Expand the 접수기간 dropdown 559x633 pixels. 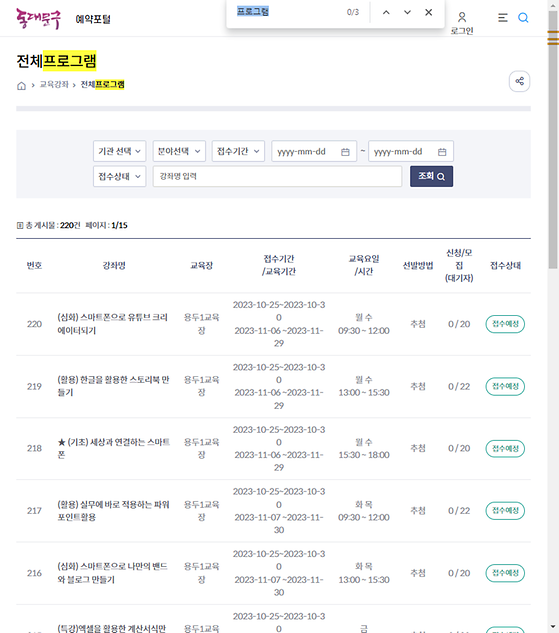[238, 151]
